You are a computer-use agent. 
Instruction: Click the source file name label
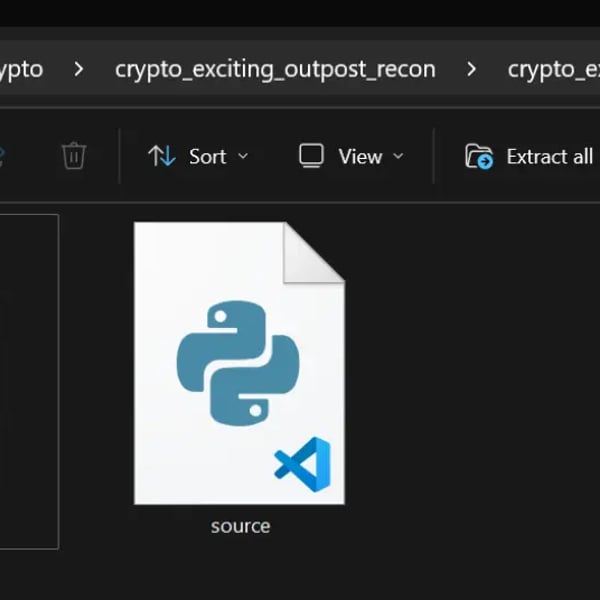point(241,527)
